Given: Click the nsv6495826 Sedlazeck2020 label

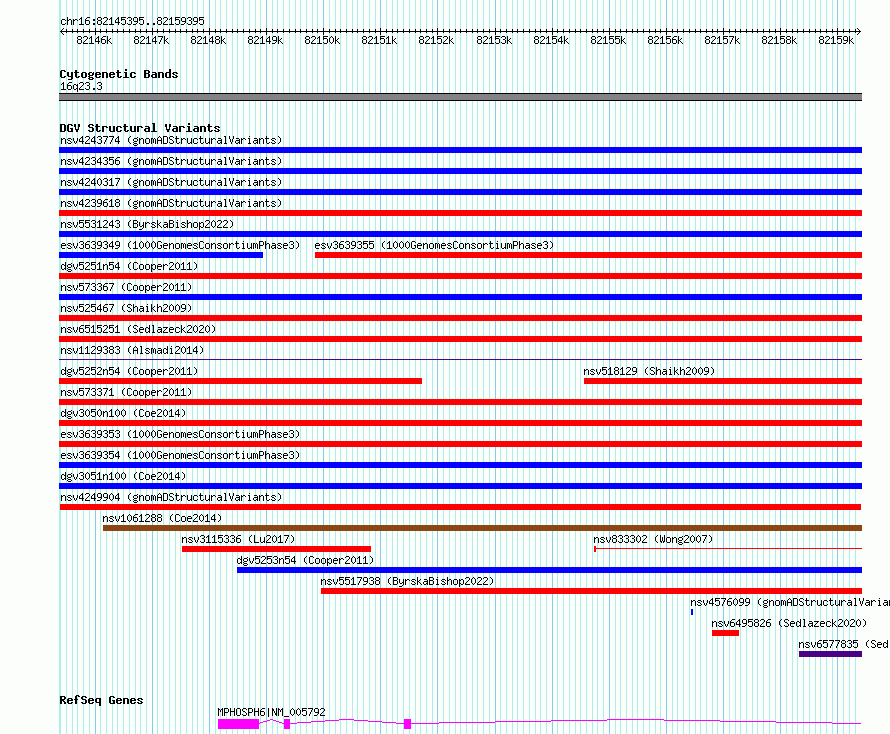Looking at the screenshot, I should (790, 623).
